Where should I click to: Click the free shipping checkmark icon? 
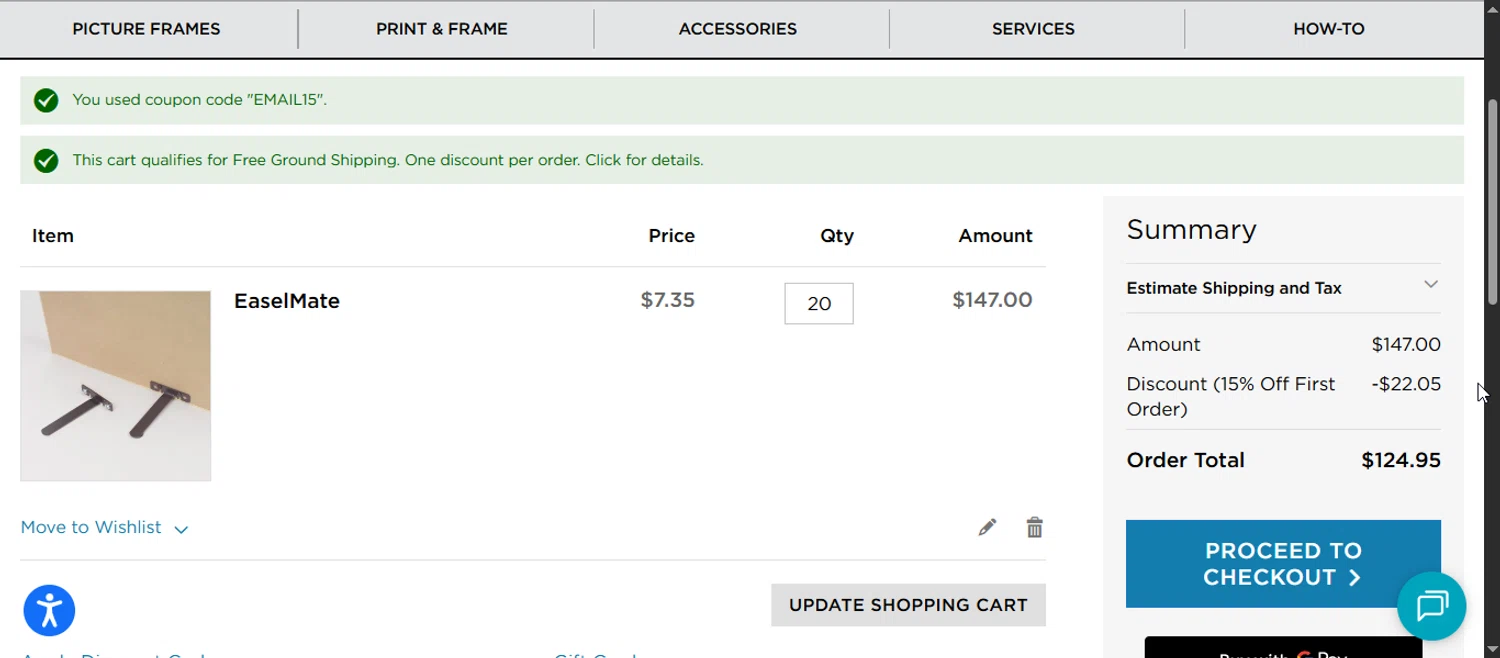(x=46, y=160)
